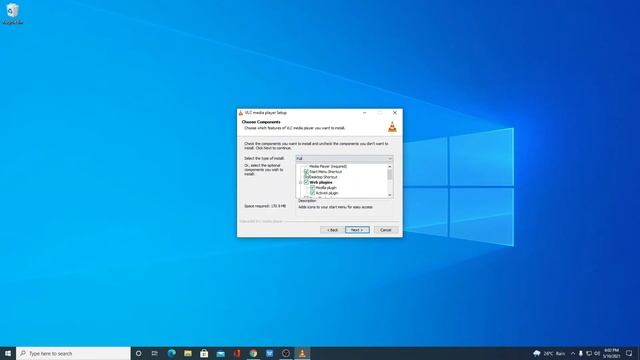Open the Action Center notifications icon
This screenshot has width=640, height=360.
tap(629, 353)
